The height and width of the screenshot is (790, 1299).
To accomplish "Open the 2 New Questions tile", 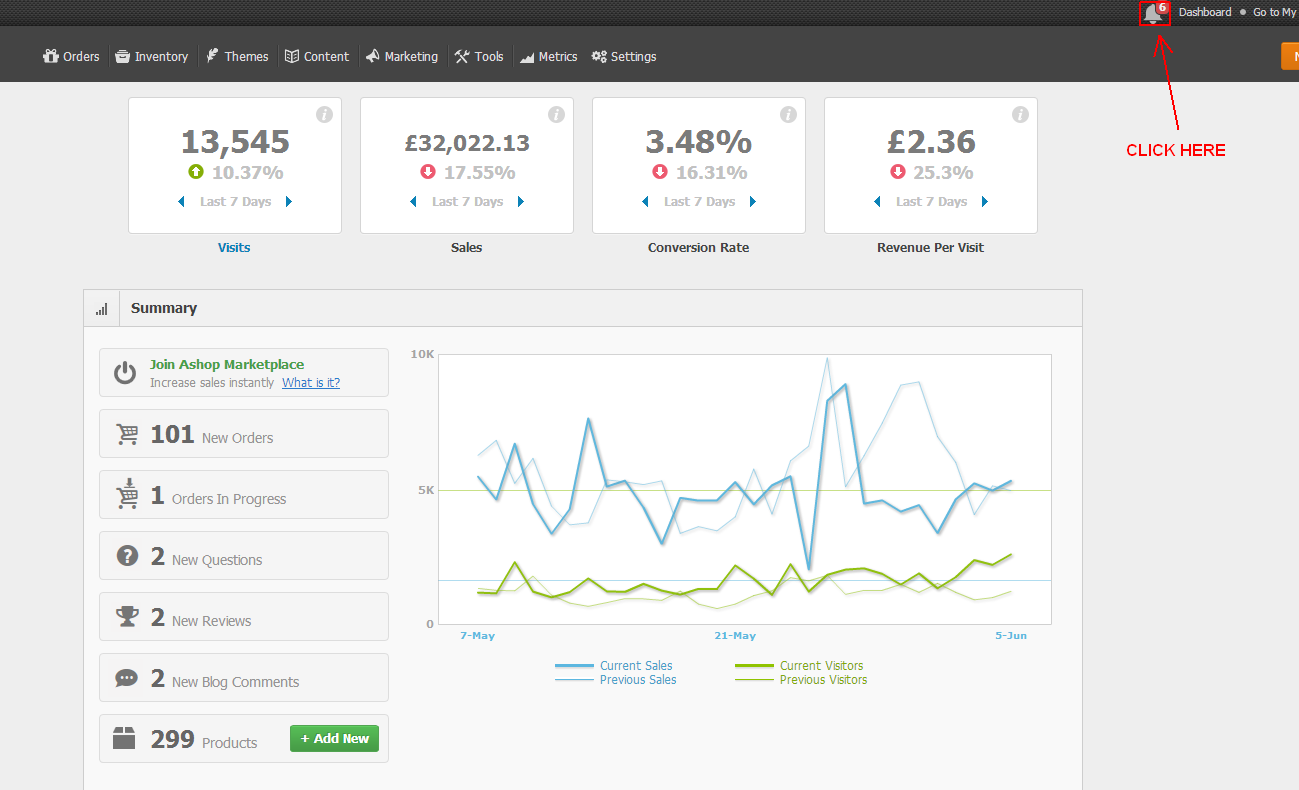I will click(244, 556).
